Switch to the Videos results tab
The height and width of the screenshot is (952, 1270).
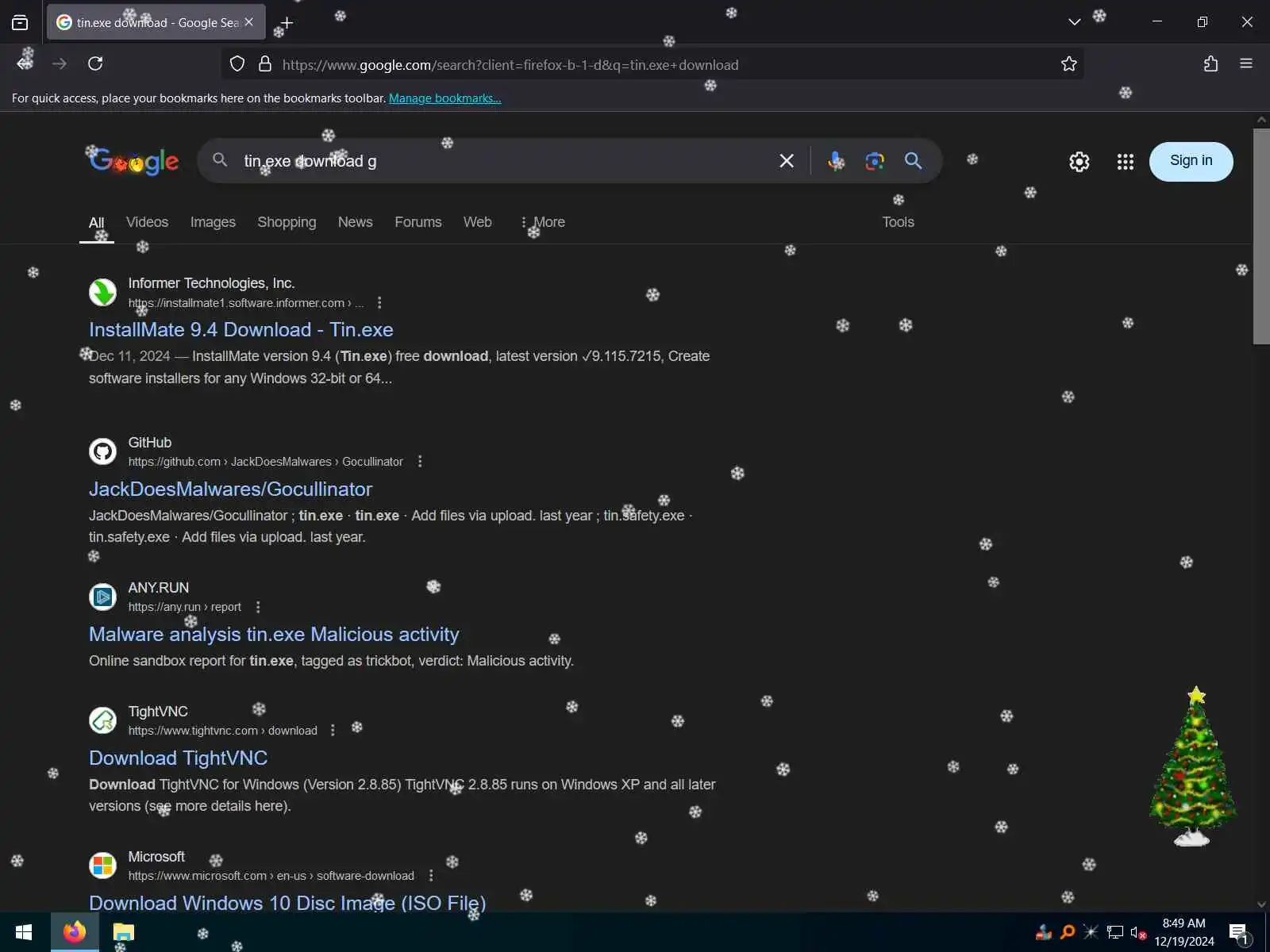pos(147,222)
